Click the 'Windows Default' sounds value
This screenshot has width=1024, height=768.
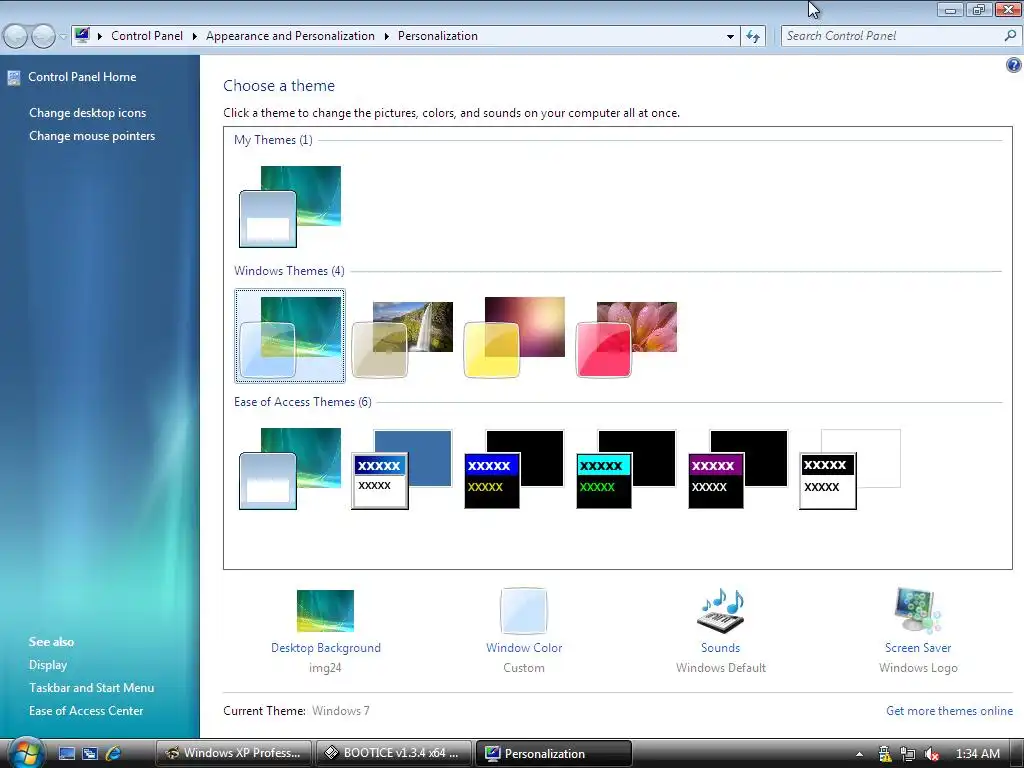tap(720, 668)
